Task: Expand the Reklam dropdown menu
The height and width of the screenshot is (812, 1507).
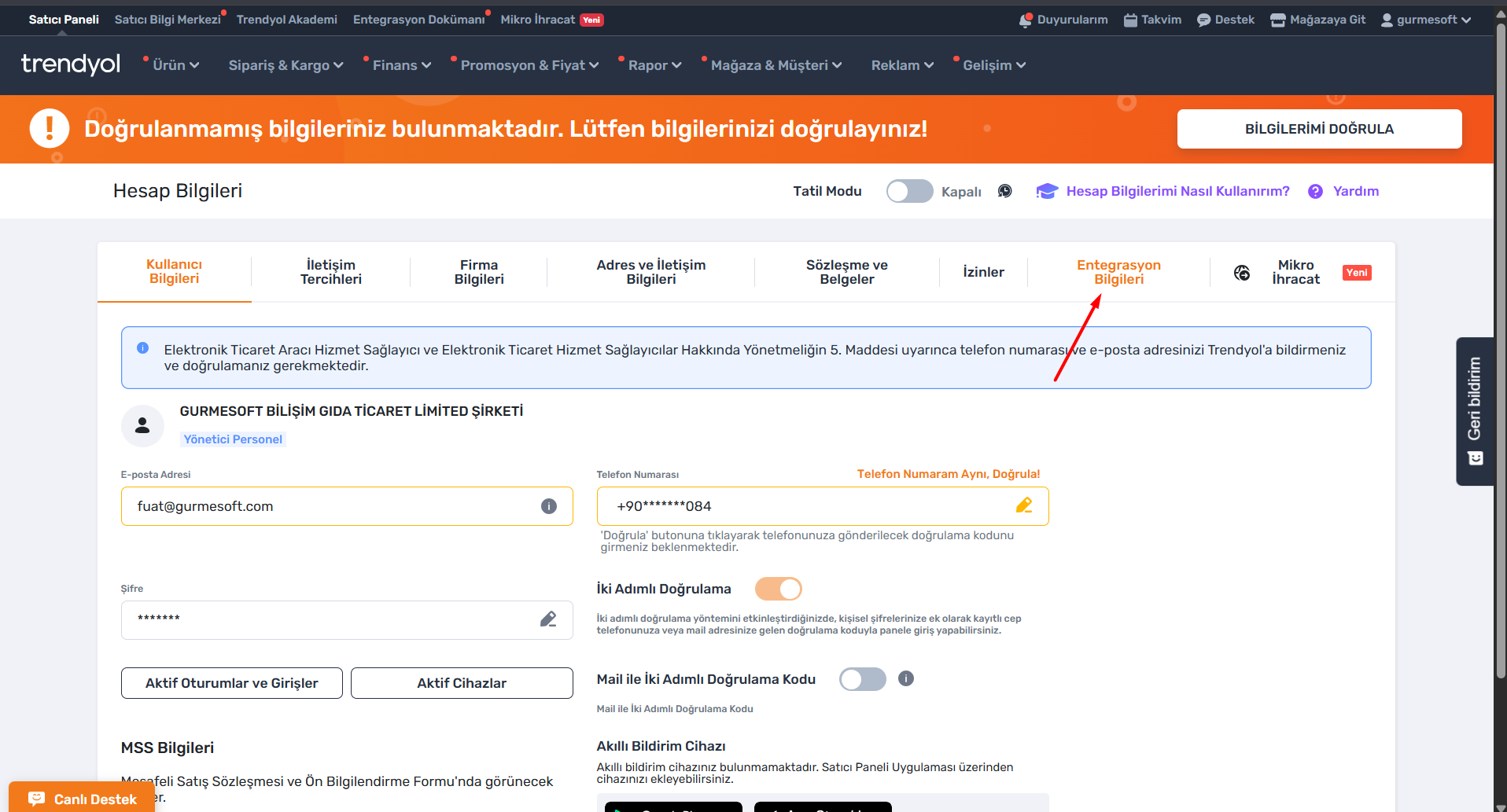Action: click(x=903, y=65)
